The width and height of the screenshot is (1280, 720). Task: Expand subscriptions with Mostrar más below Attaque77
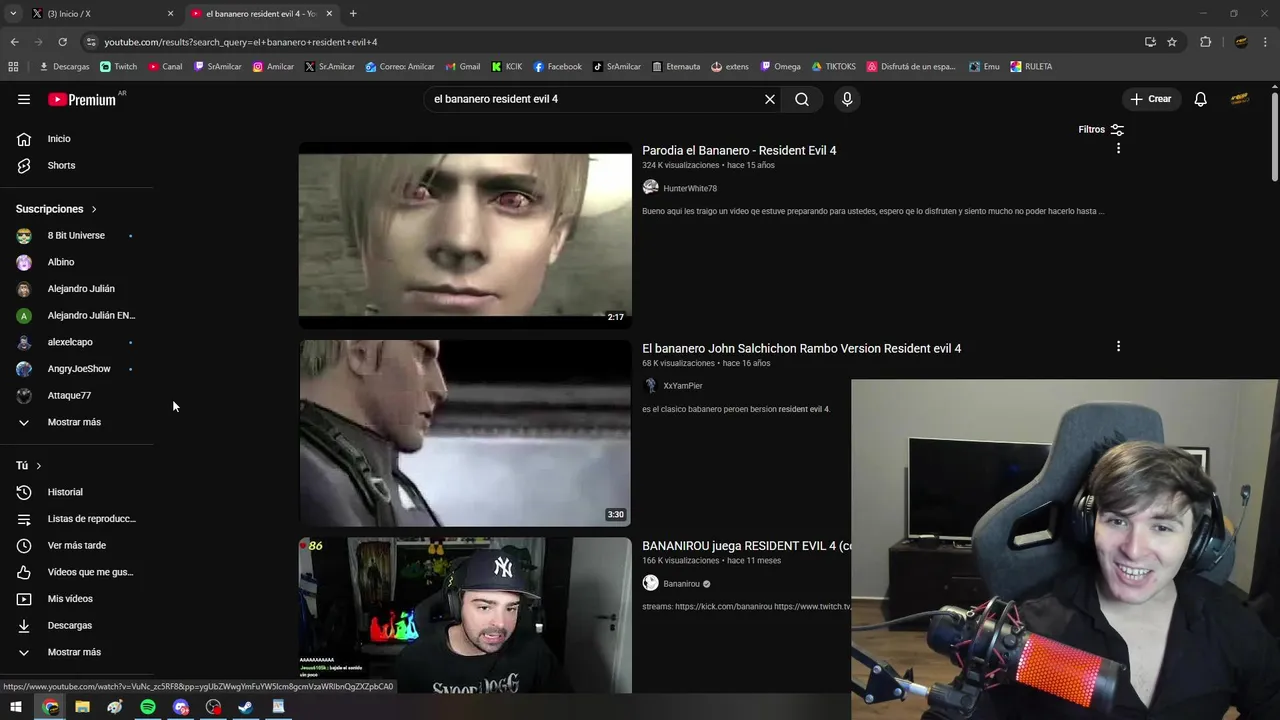(x=75, y=422)
